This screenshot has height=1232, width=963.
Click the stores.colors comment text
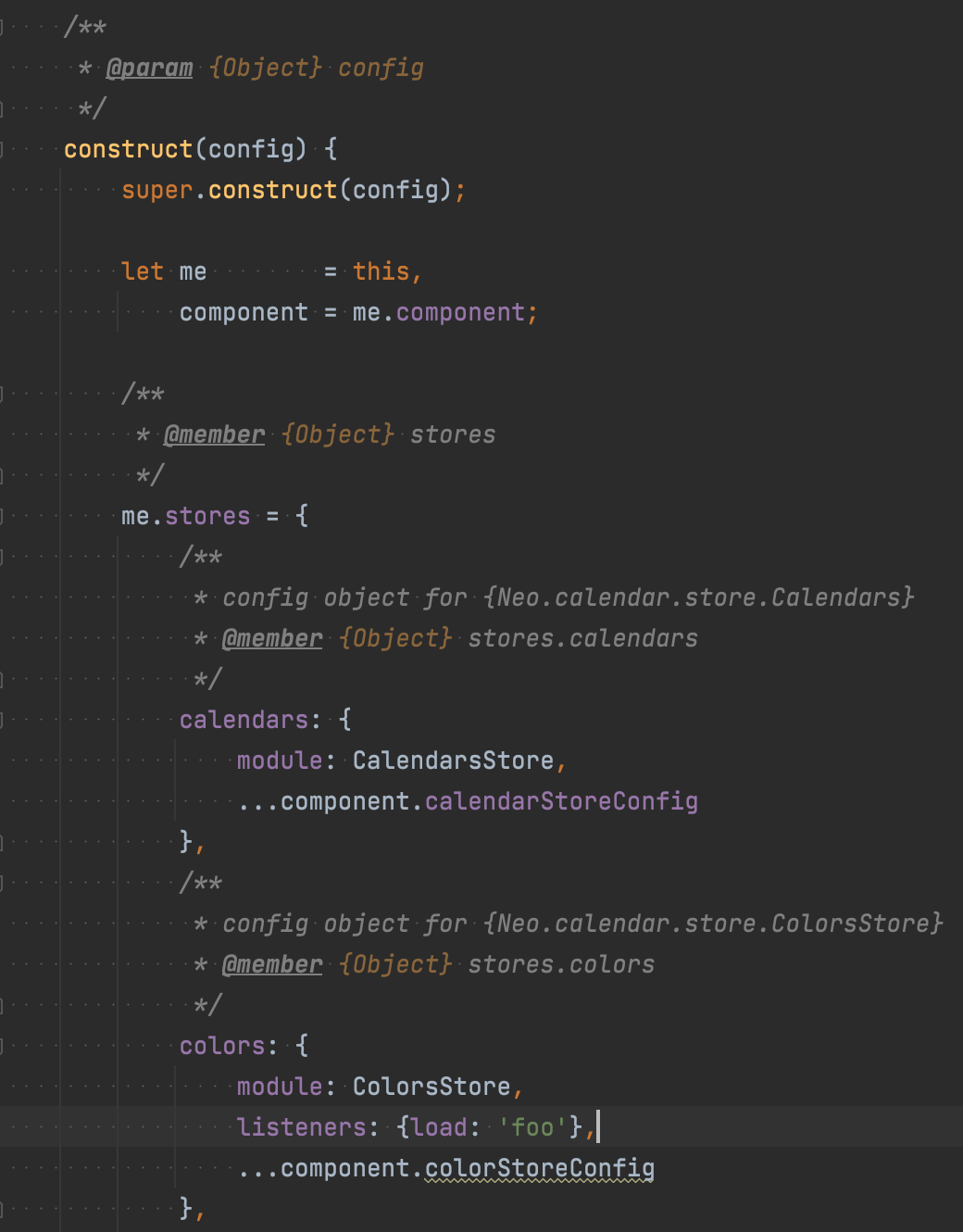561,964
